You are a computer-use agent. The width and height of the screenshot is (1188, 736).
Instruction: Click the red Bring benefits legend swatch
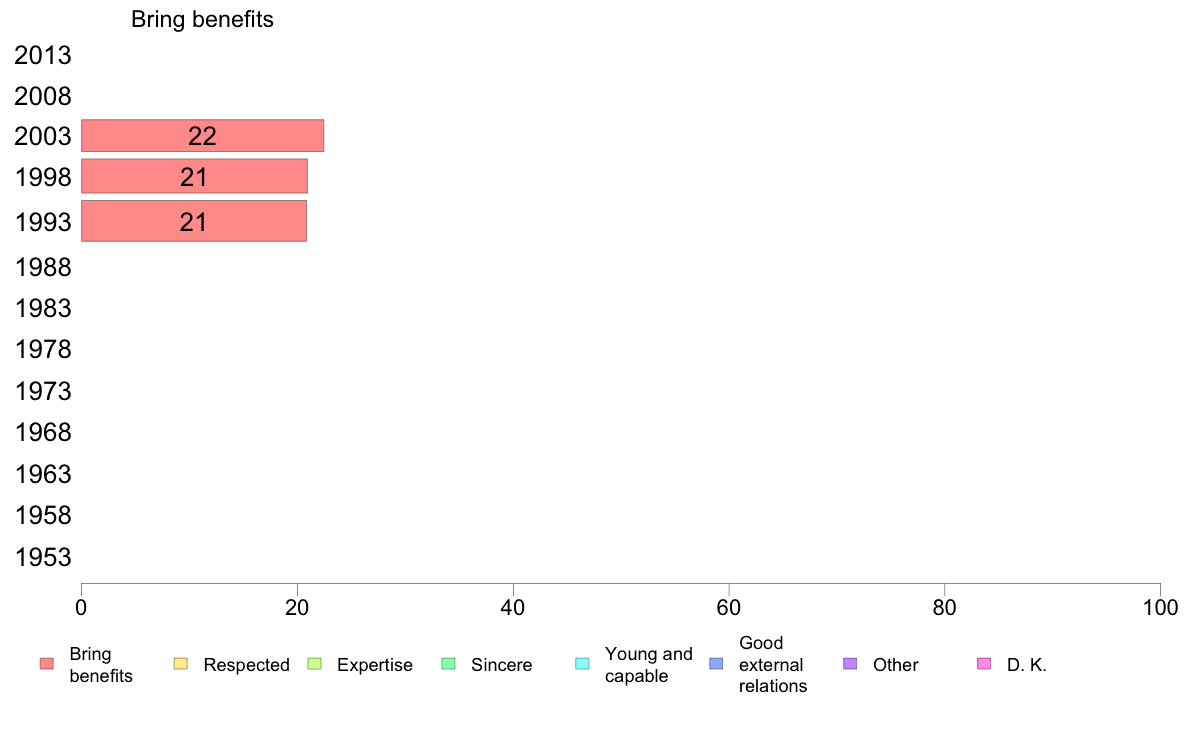tap(47, 664)
